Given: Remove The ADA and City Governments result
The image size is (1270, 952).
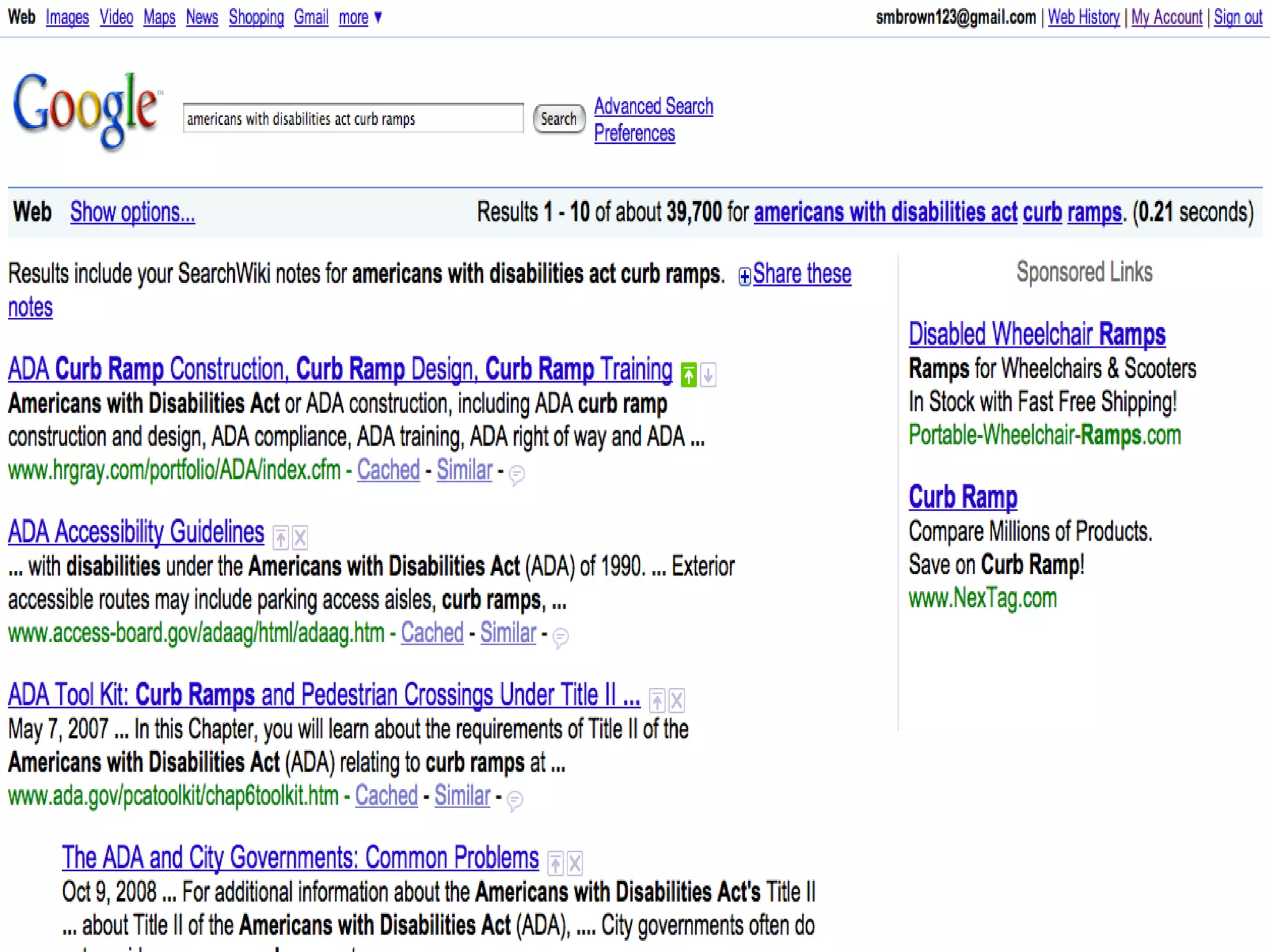Looking at the screenshot, I should tap(575, 863).
